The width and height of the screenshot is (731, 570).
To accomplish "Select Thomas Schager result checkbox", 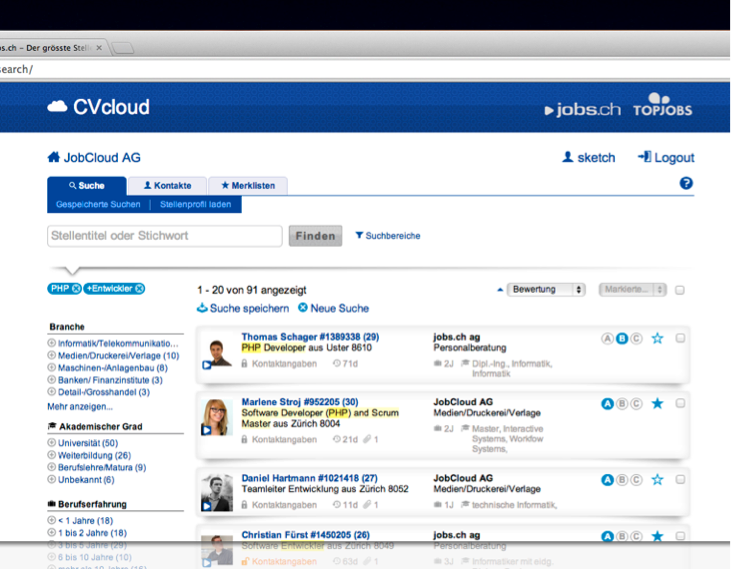I will [680, 338].
